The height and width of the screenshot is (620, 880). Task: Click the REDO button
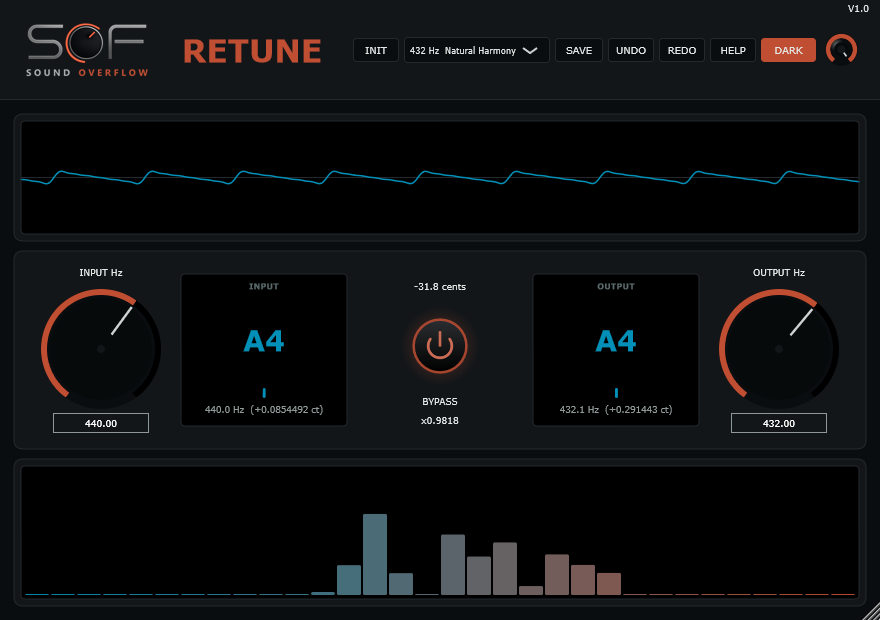(682, 50)
